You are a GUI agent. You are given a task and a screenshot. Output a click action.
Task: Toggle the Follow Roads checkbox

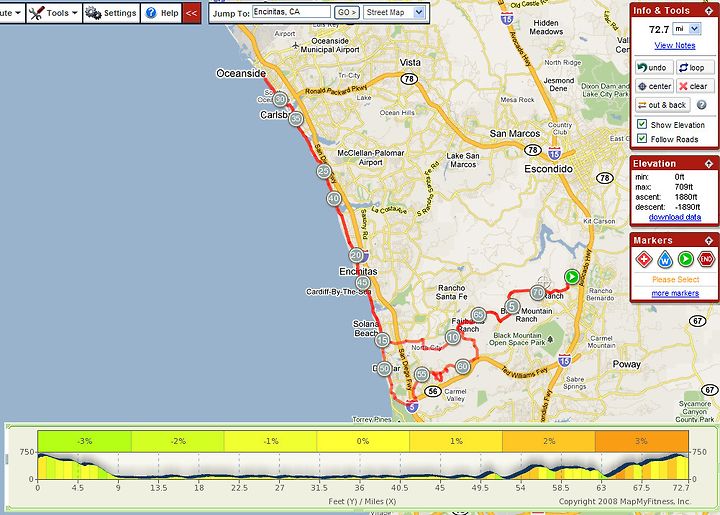642,139
